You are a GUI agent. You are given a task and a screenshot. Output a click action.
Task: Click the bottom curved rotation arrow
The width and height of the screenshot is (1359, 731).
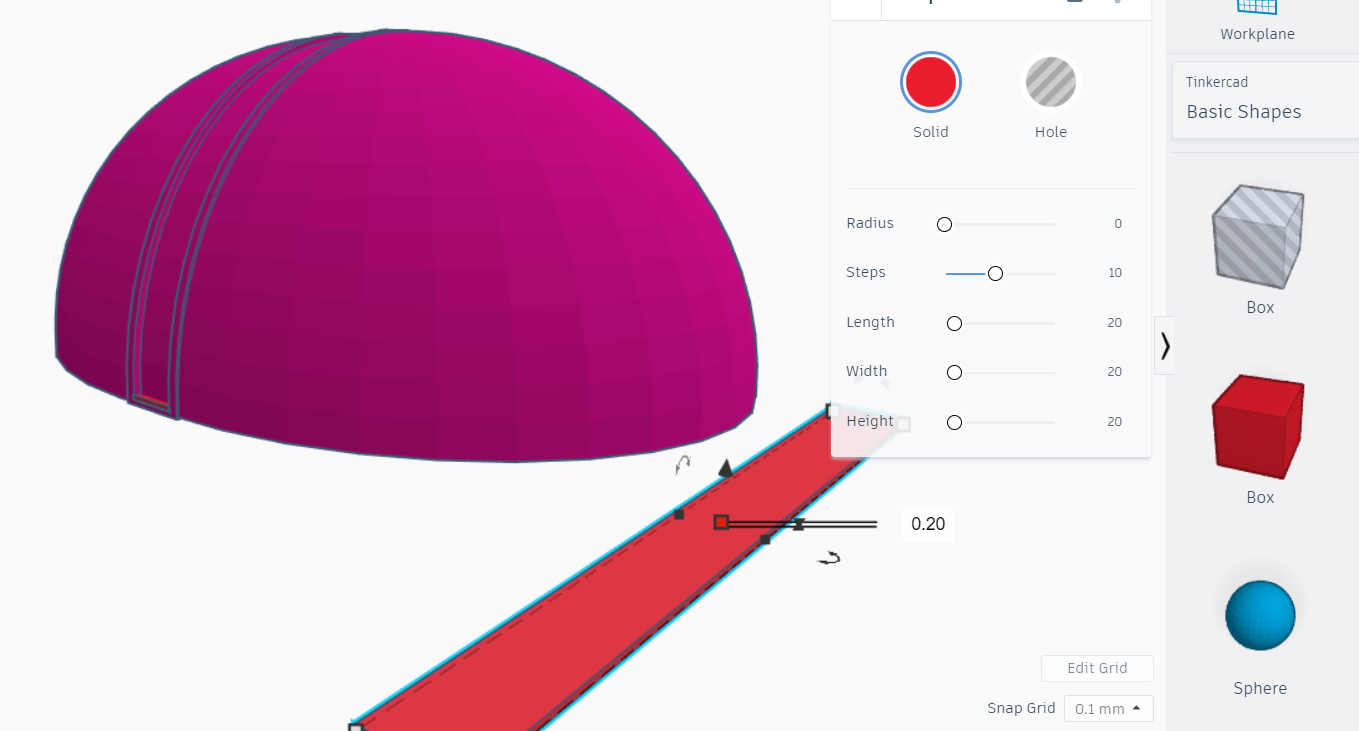(828, 559)
